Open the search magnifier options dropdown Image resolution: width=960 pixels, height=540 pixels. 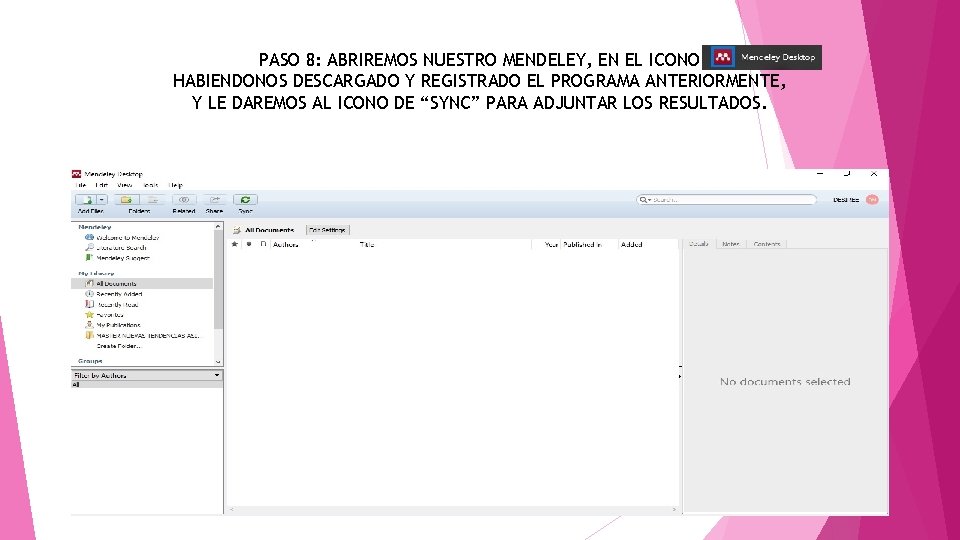coord(644,200)
